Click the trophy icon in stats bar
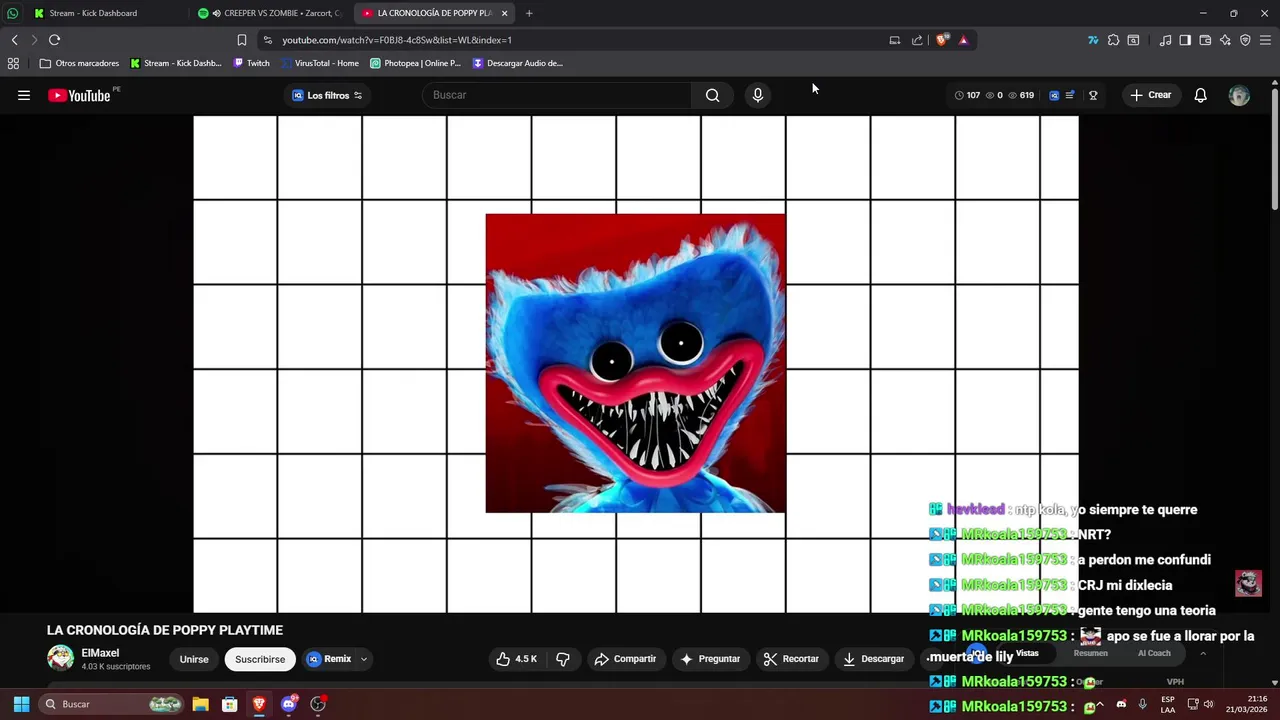 1093,95
